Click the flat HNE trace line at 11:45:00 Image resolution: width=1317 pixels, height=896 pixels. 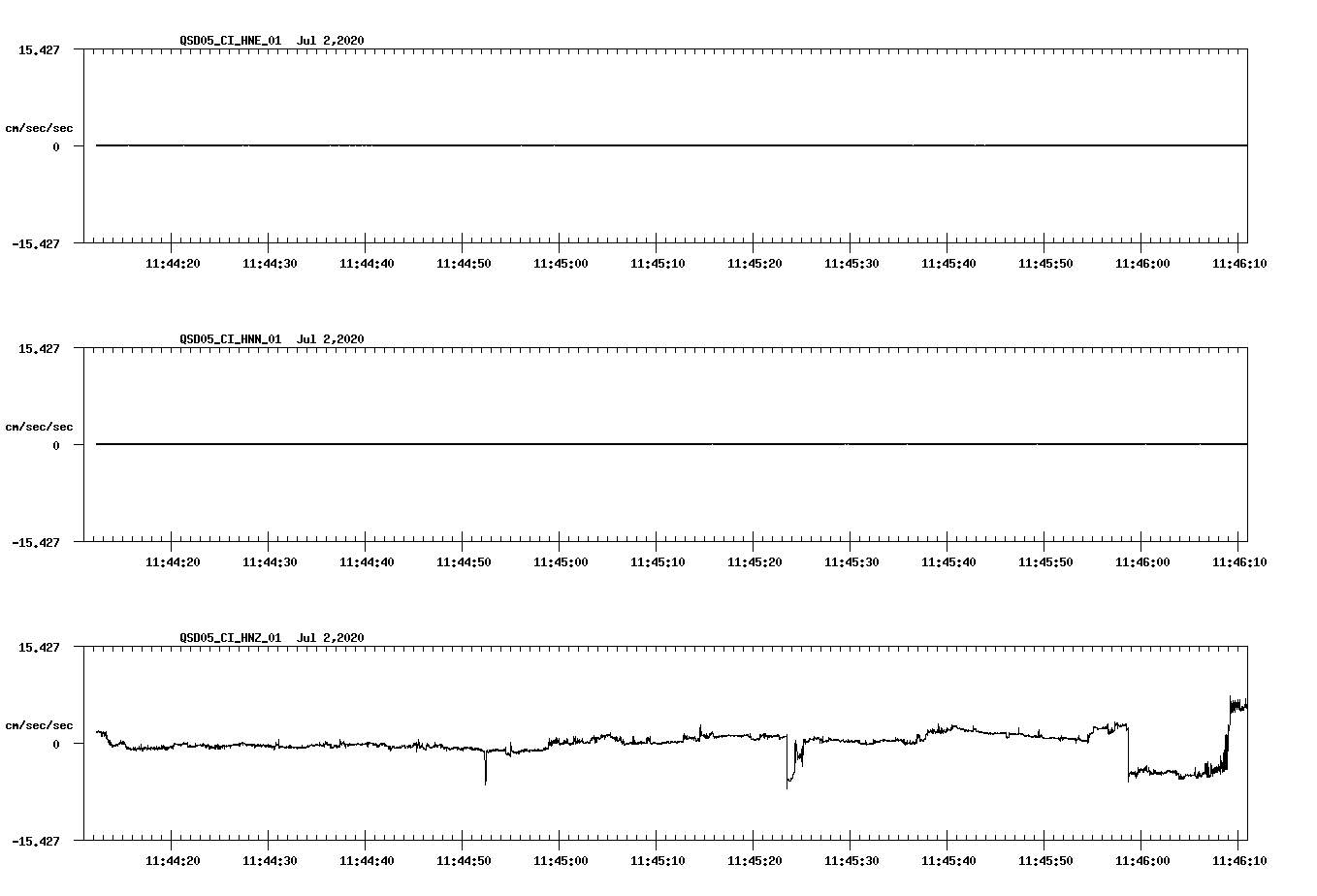pos(560,145)
